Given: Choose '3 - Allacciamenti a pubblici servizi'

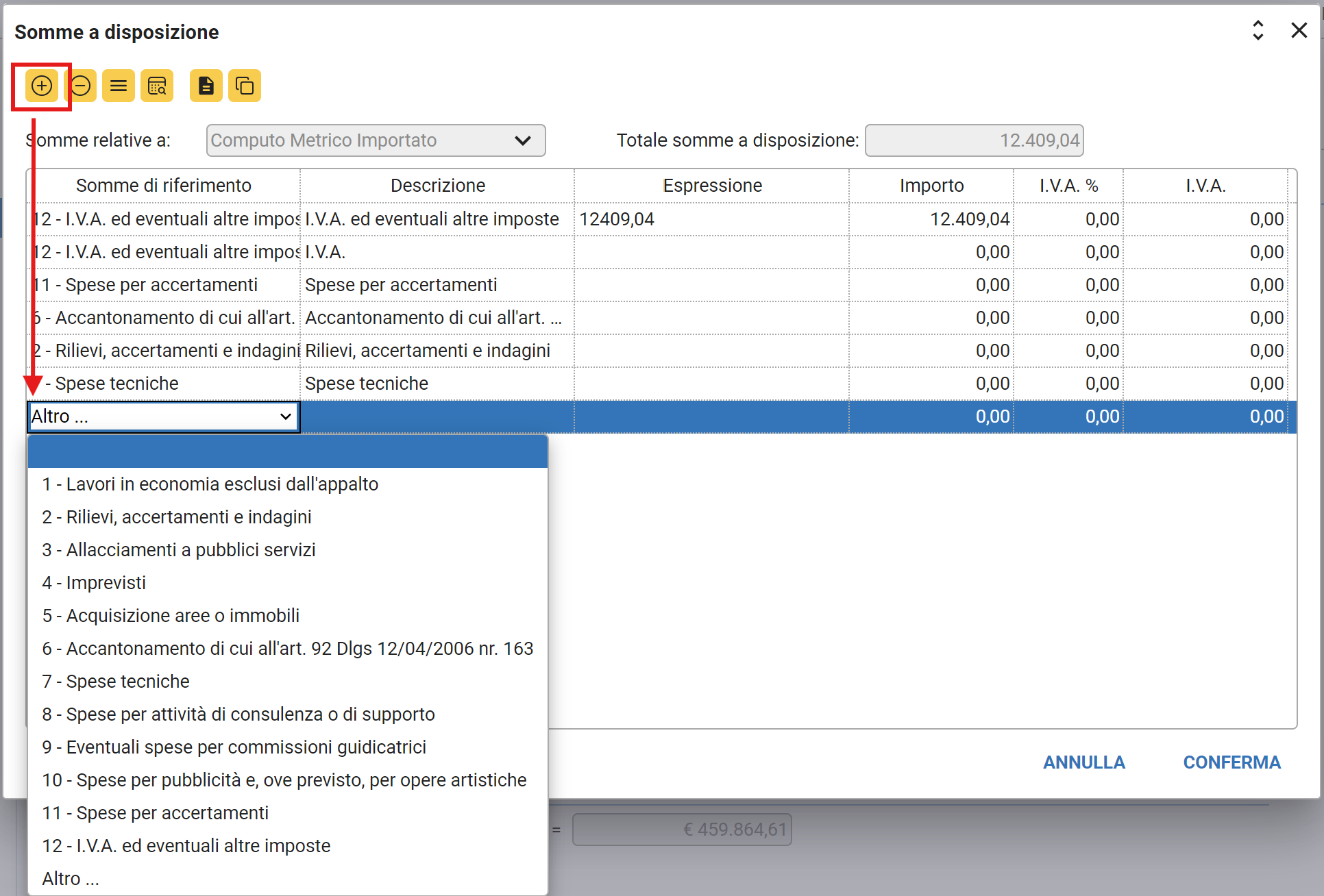Looking at the screenshot, I should coord(179,550).
